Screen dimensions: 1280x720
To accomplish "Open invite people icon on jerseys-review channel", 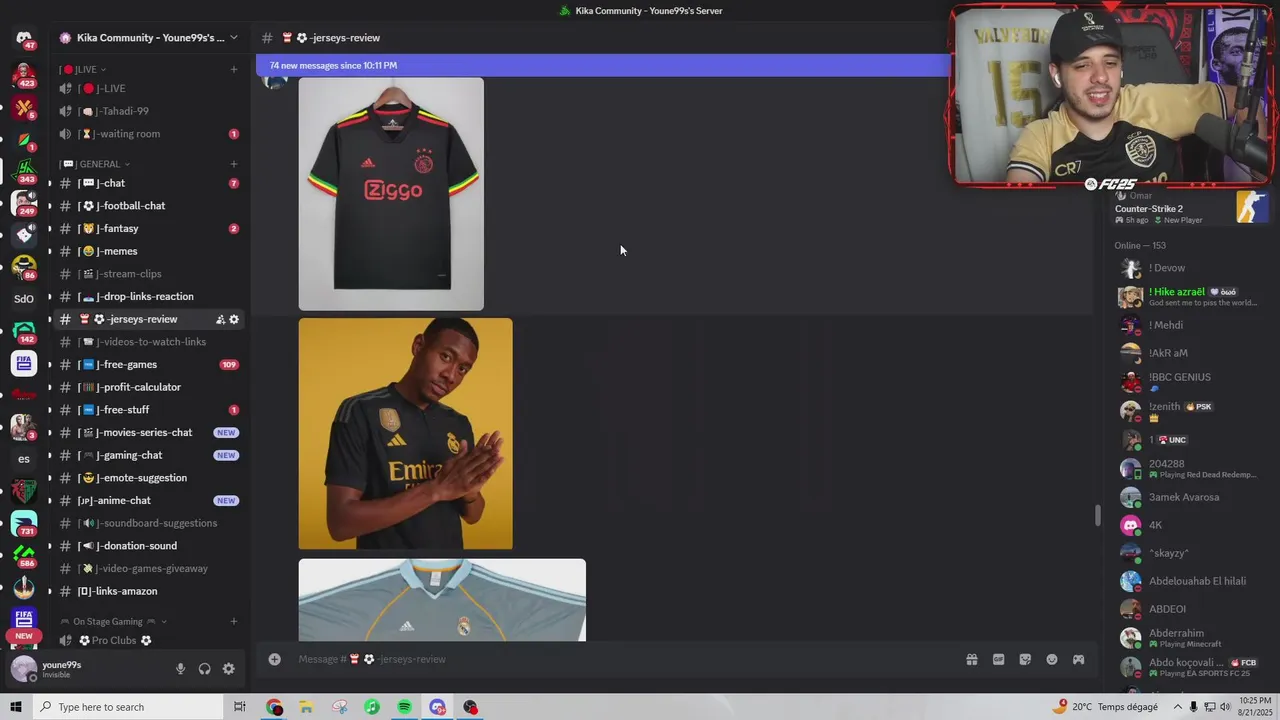I will coord(220,320).
